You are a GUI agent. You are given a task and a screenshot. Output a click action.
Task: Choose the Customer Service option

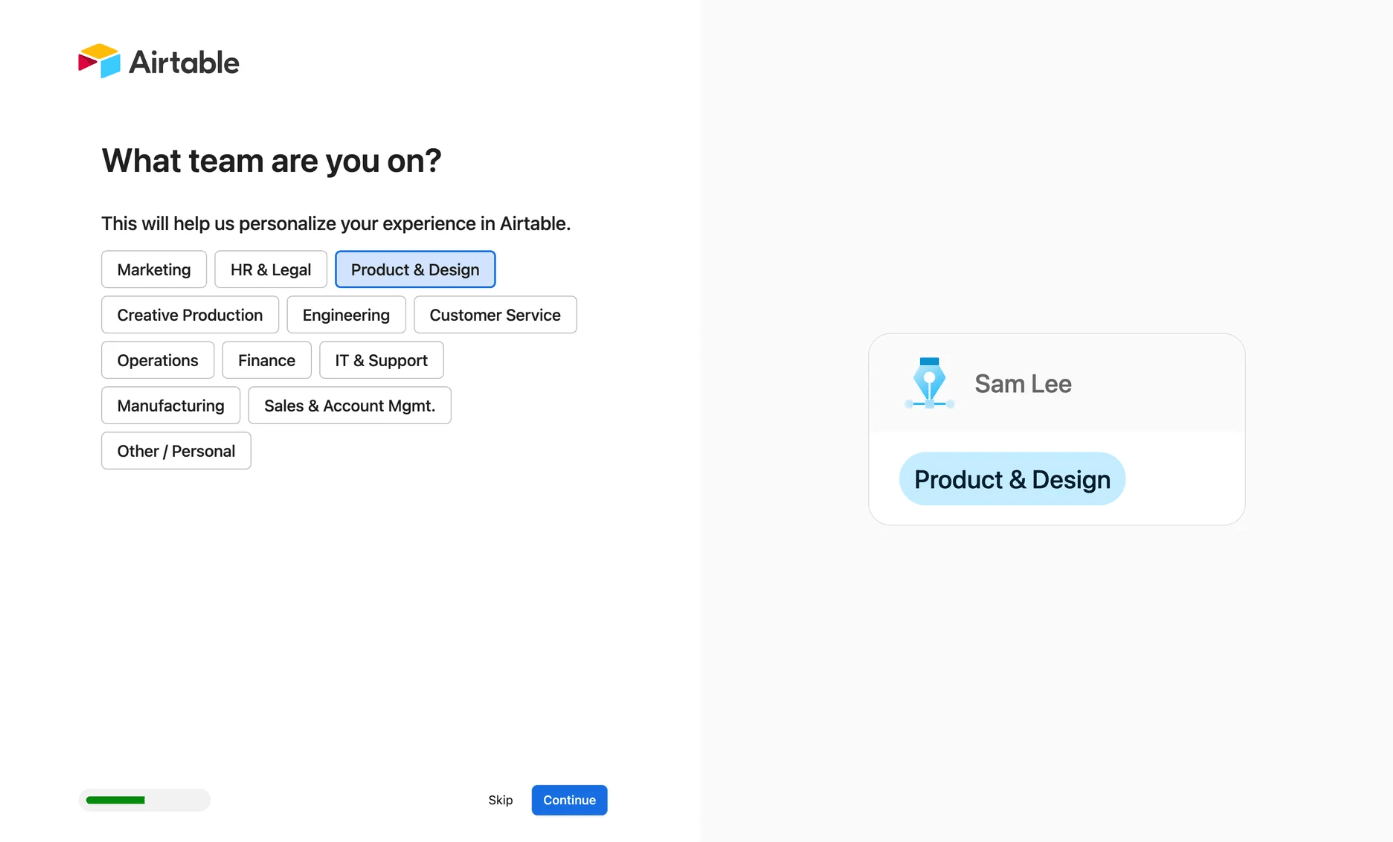pyautogui.click(x=495, y=315)
